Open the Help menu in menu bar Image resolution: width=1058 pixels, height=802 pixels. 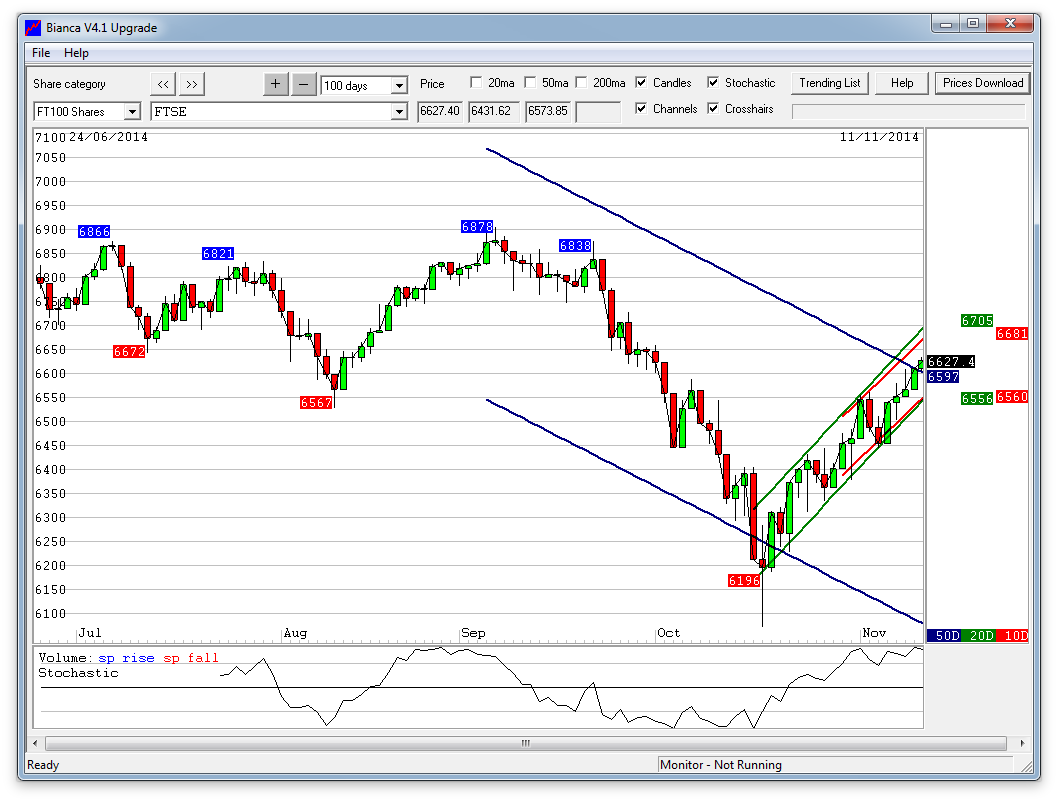(x=76, y=53)
